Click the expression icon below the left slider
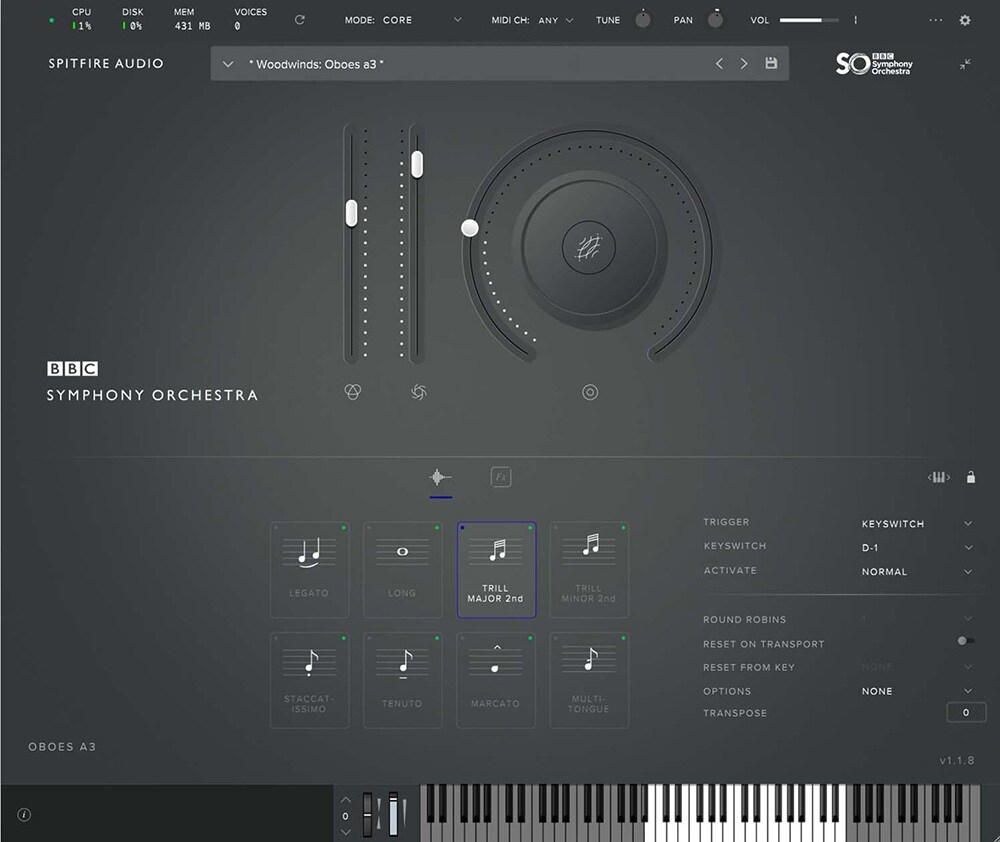Screen dimensions: 1000x842 [353, 392]
